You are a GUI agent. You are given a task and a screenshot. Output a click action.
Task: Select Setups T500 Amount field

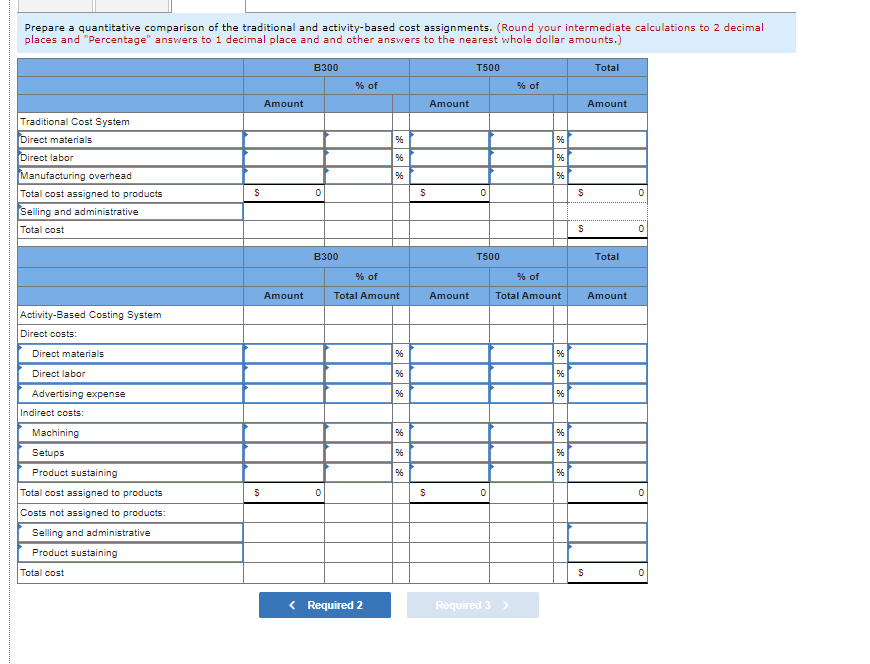pyautogui.click(x=449, y=453)
